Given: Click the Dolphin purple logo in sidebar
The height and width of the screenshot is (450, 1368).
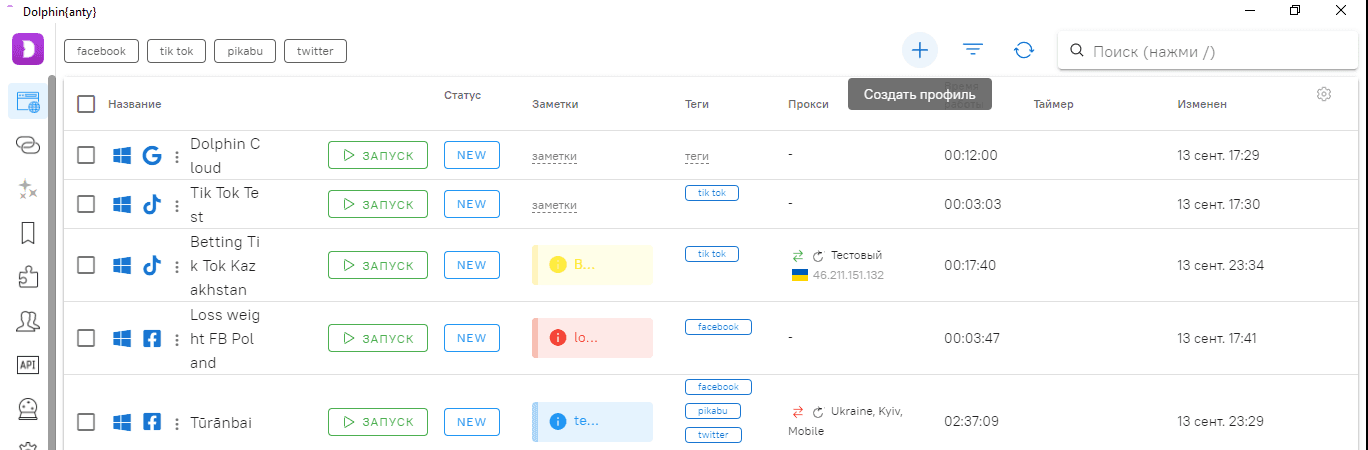Looking at the screenshot, I should 28,49.
